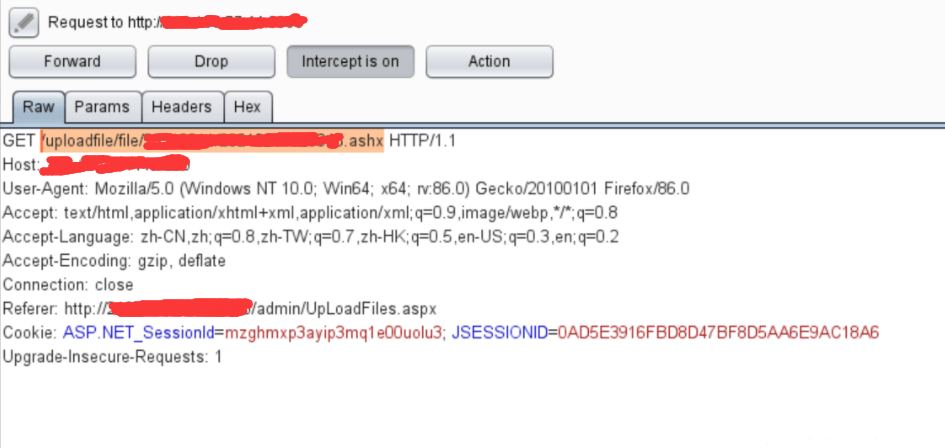
Task: Open the Action menu
Action: (x=489, y=62)
